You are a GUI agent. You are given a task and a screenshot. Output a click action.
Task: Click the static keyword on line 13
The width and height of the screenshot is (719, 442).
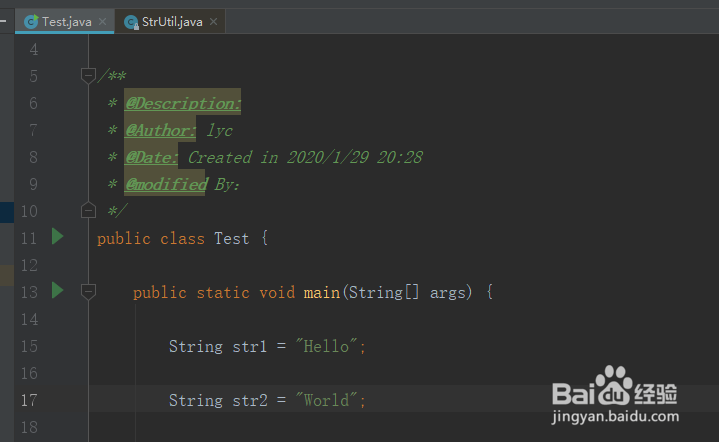tap(223, 293)
